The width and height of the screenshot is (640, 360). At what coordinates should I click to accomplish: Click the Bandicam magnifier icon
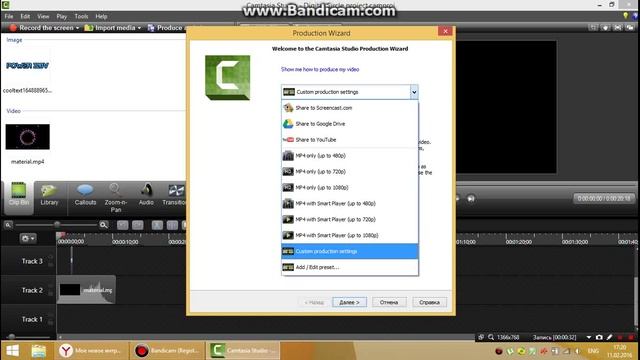click(491, 337)
